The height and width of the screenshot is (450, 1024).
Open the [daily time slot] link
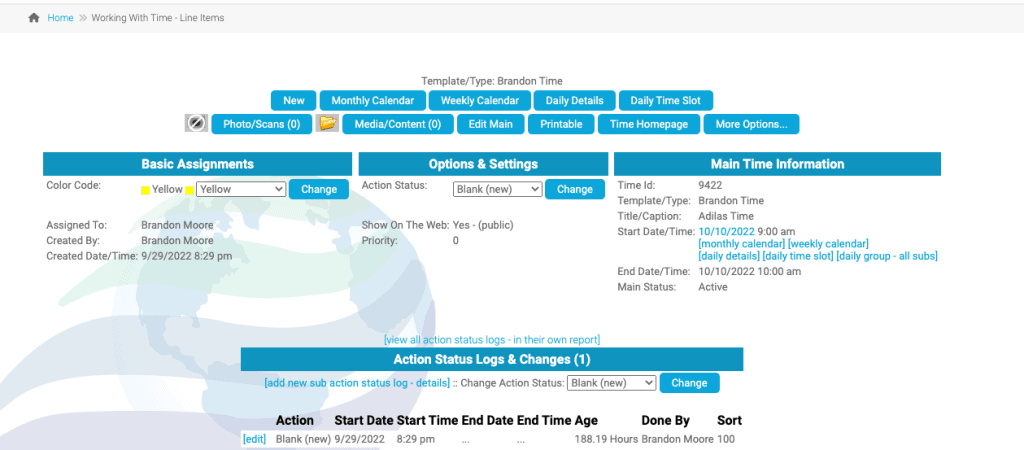tap(798, 256)
